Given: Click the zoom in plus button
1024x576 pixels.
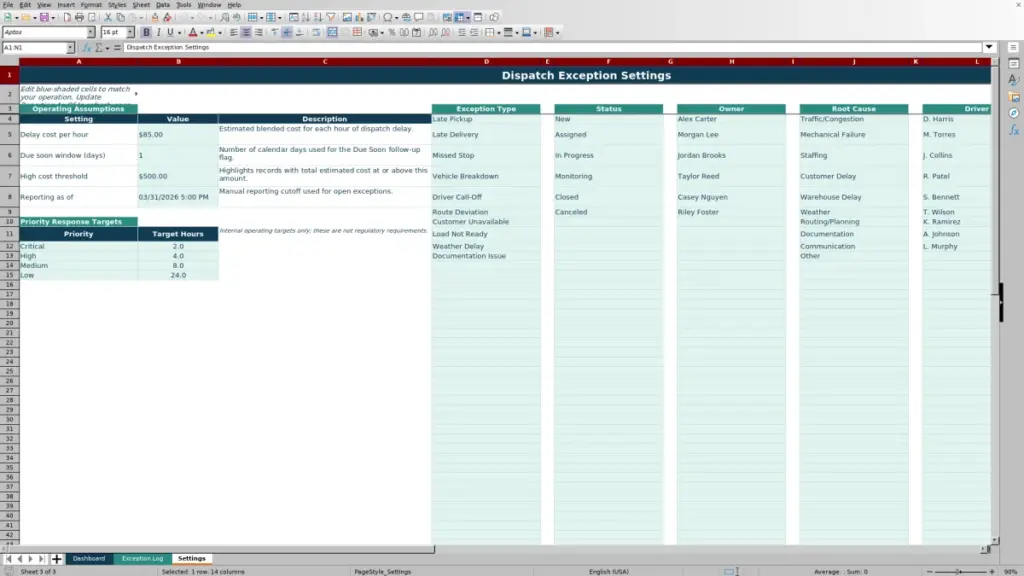Looking at the screenshot, I should 992,571.
